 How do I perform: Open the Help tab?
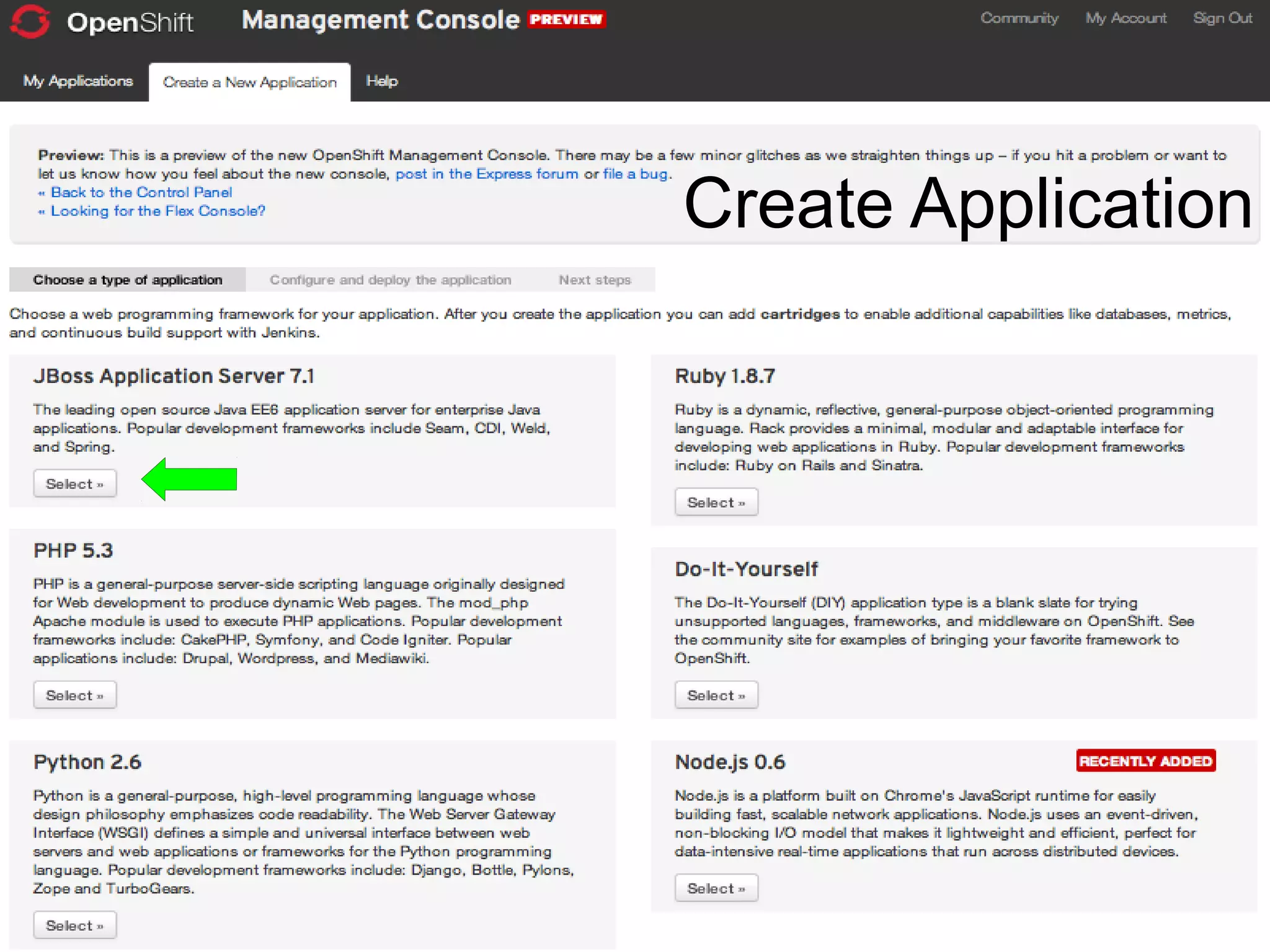382,81
